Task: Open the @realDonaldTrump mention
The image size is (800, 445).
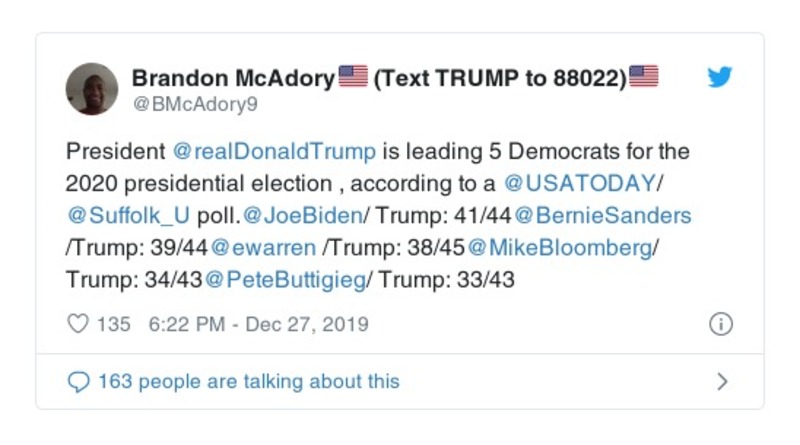Action: pyautogui.click(x=275, y=152)
